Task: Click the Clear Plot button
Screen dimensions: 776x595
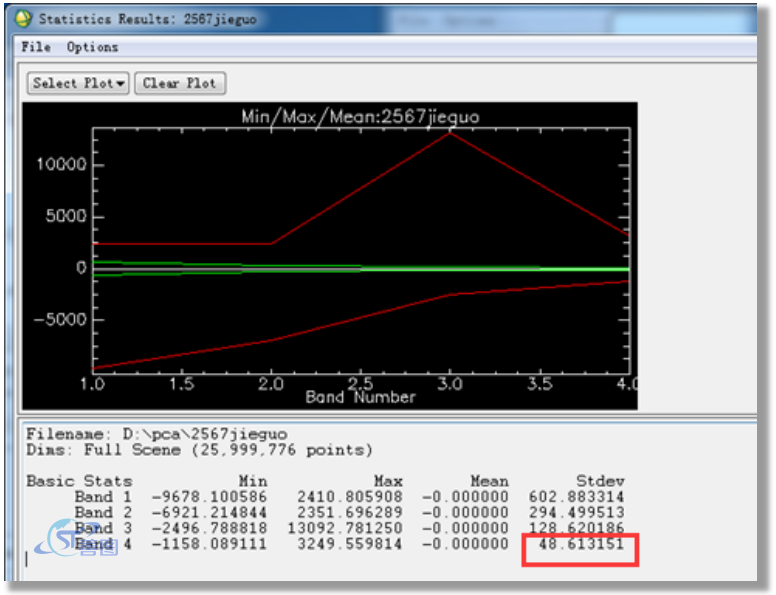Action: click(180, 83)
